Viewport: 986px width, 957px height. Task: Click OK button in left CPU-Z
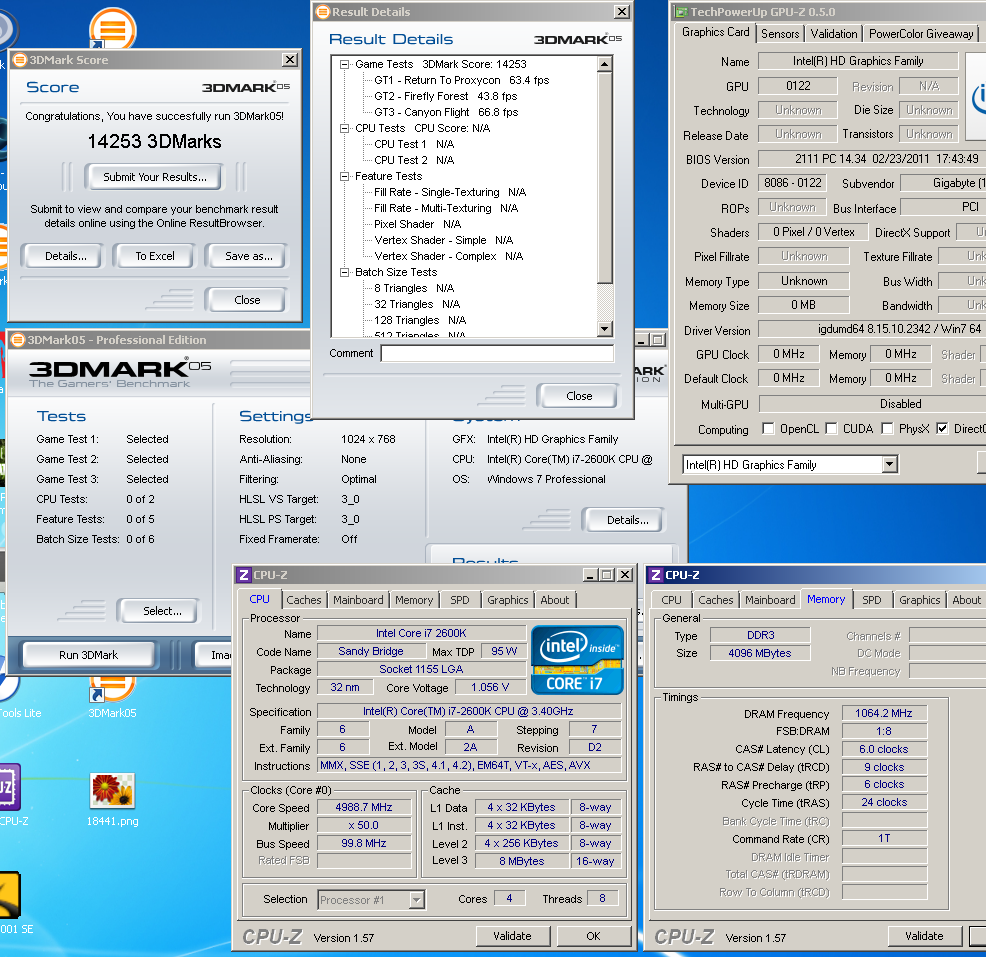tap(594, 936)
